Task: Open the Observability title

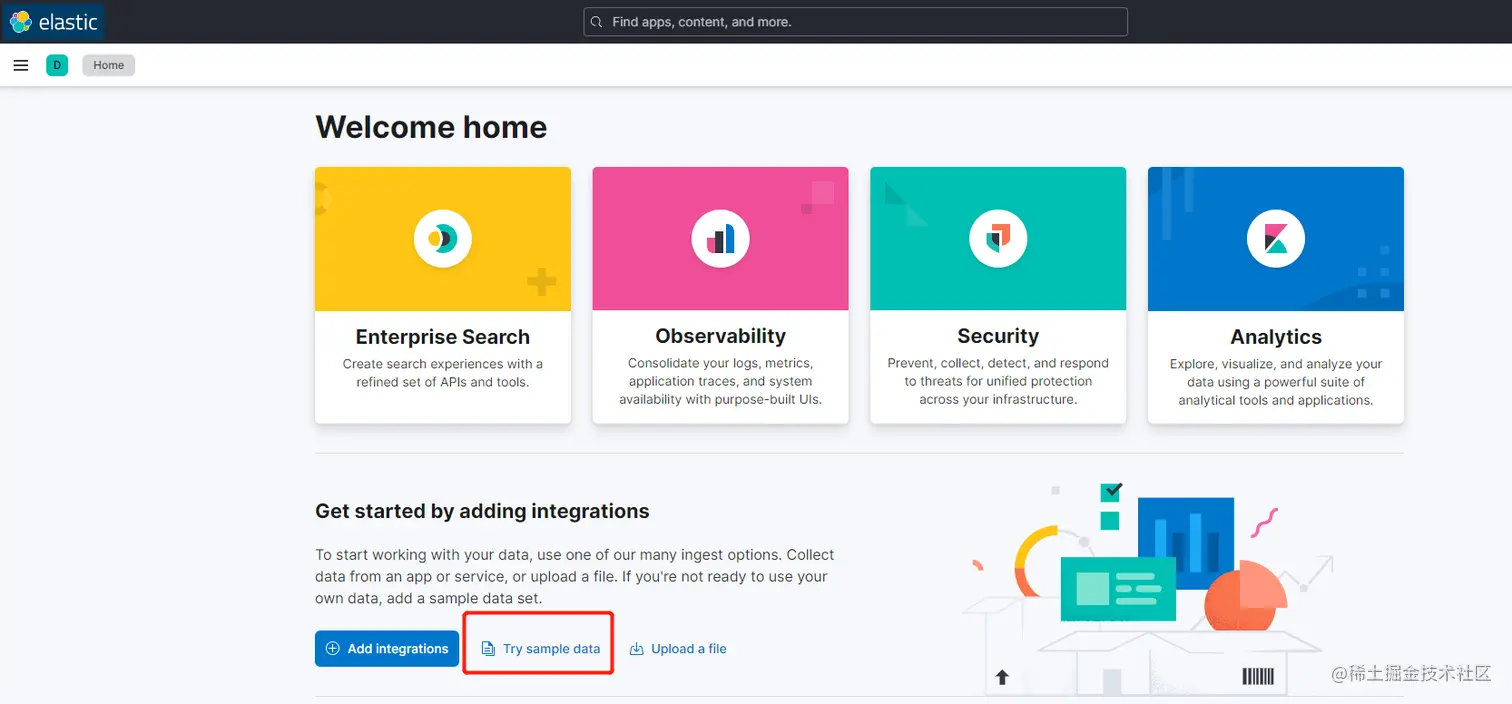Action: [x=720, y=336]
